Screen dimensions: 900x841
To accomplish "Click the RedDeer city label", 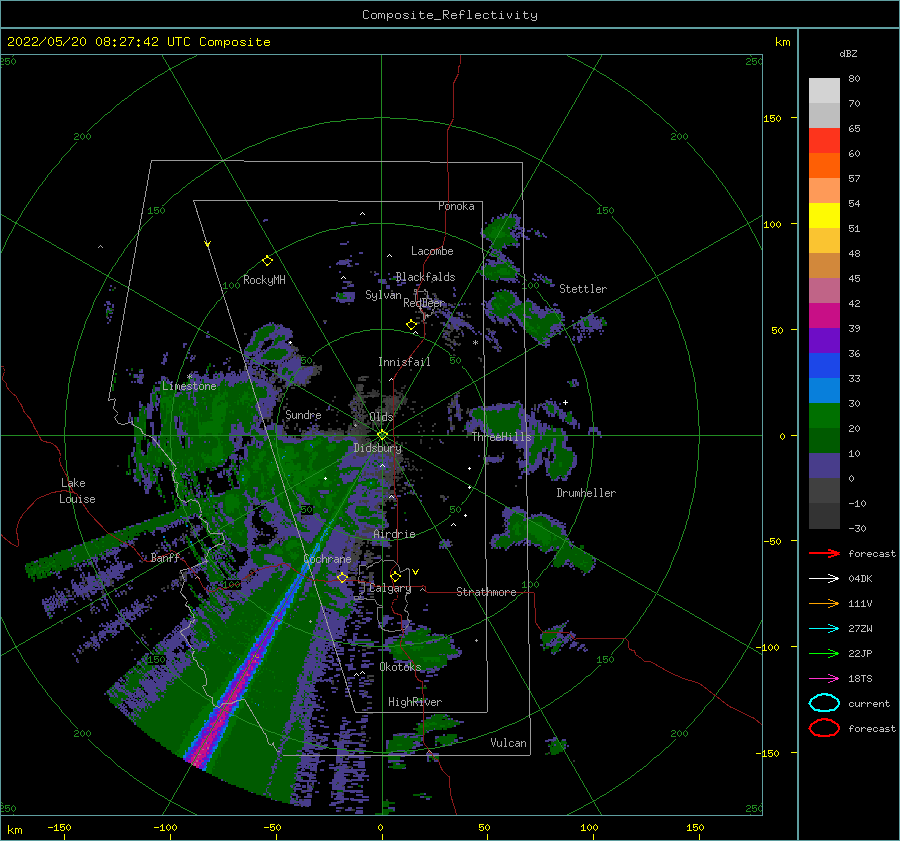I will (424, 303).
